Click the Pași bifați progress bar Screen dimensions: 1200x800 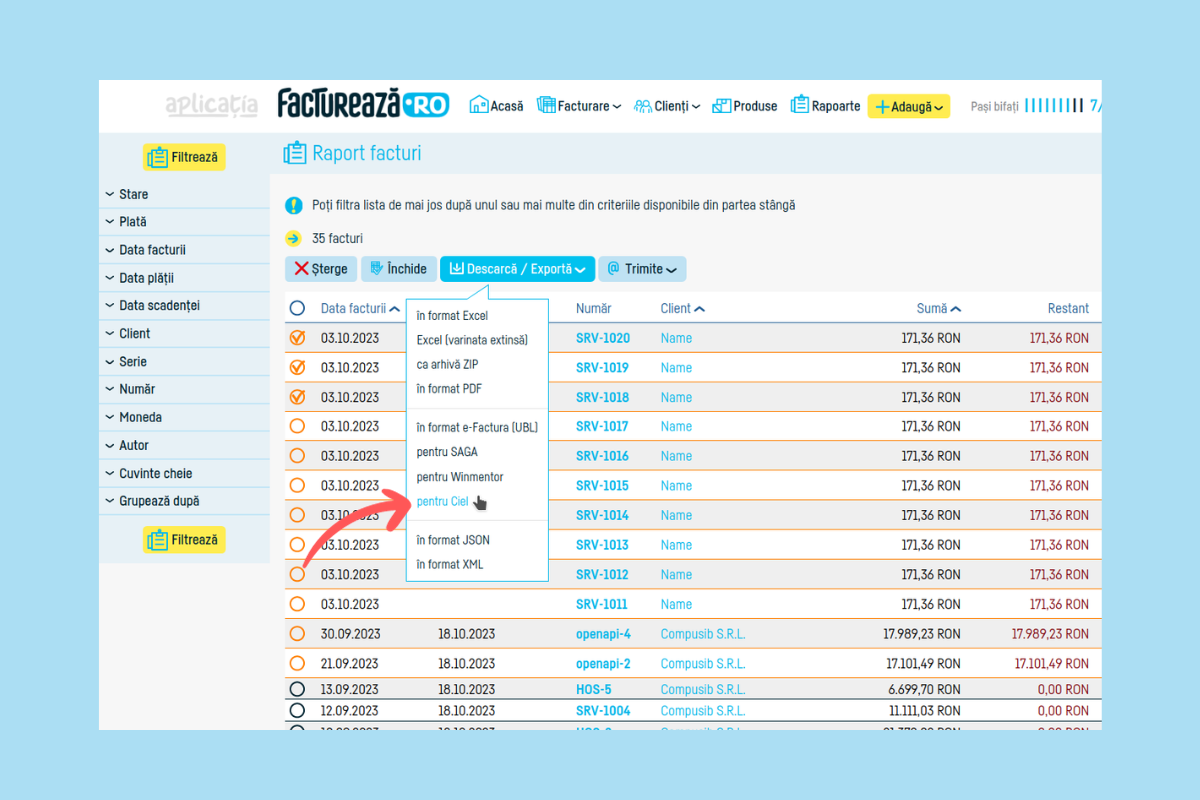[x=1052, y=106]
